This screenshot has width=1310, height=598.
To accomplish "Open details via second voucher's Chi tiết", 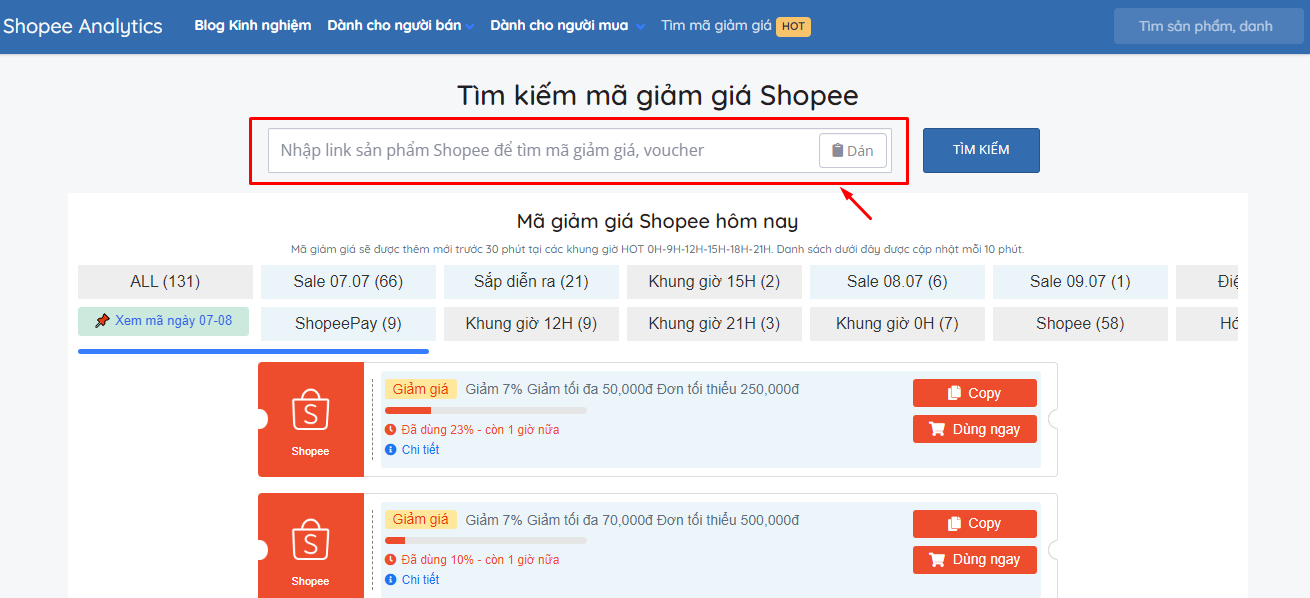I will coord(420,580).
